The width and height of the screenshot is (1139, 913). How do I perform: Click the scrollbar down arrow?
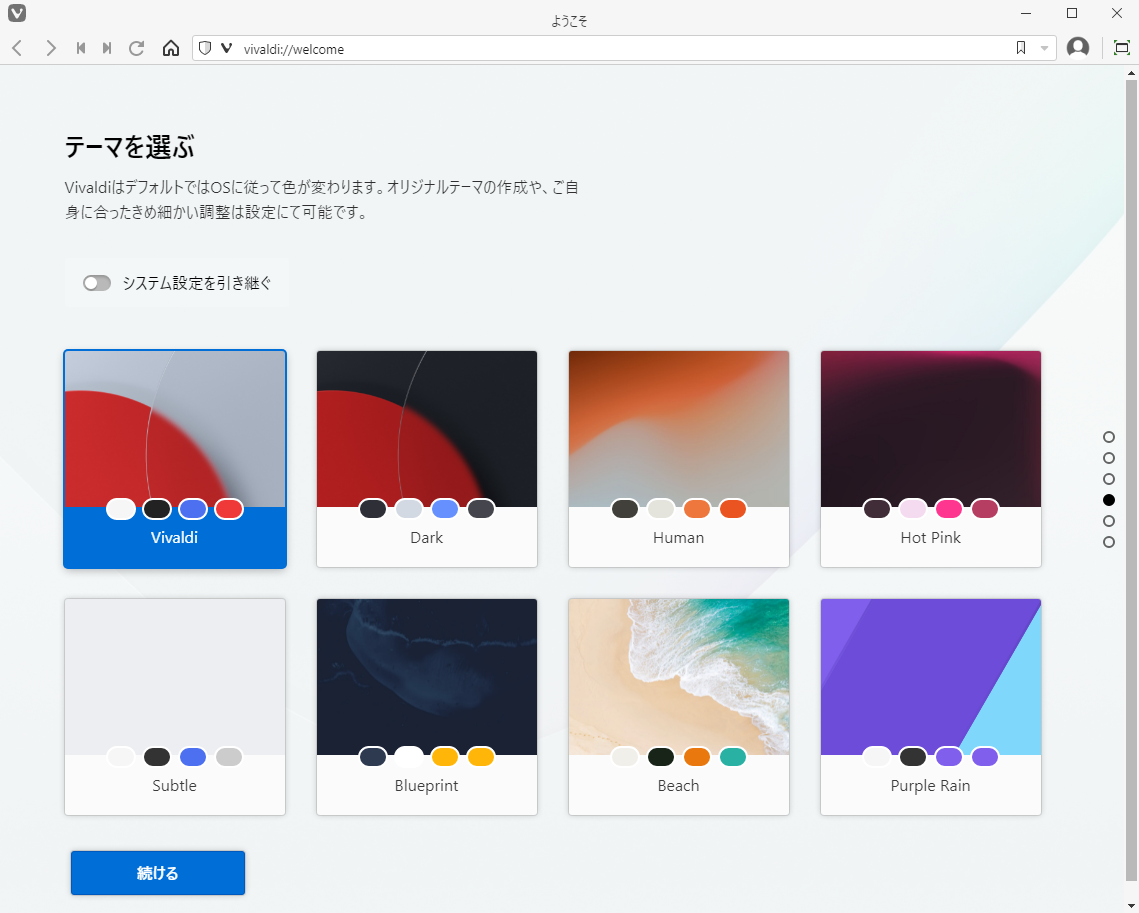coord(1131,906)
